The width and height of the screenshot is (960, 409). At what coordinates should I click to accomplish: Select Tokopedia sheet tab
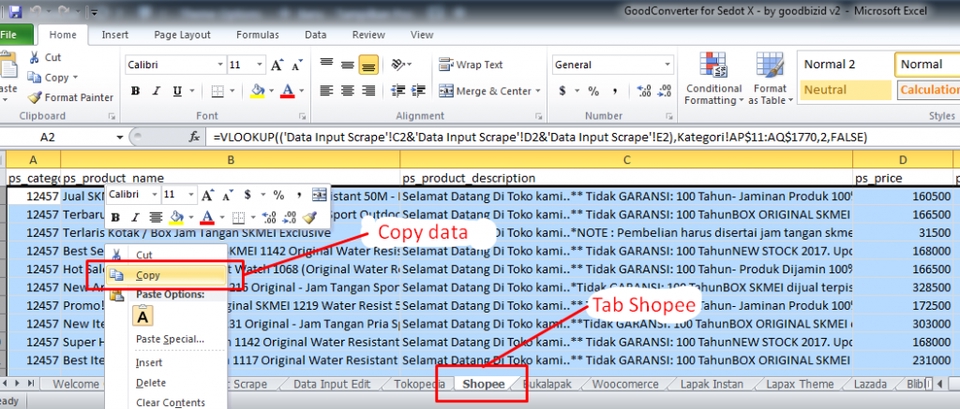419,384
